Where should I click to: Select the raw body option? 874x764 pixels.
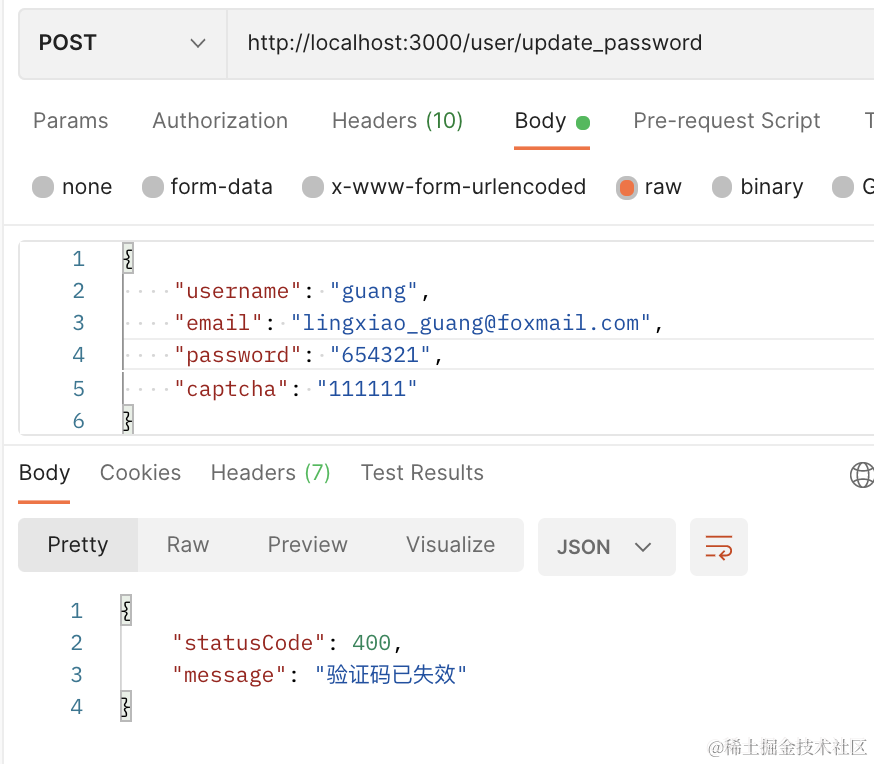627,187
